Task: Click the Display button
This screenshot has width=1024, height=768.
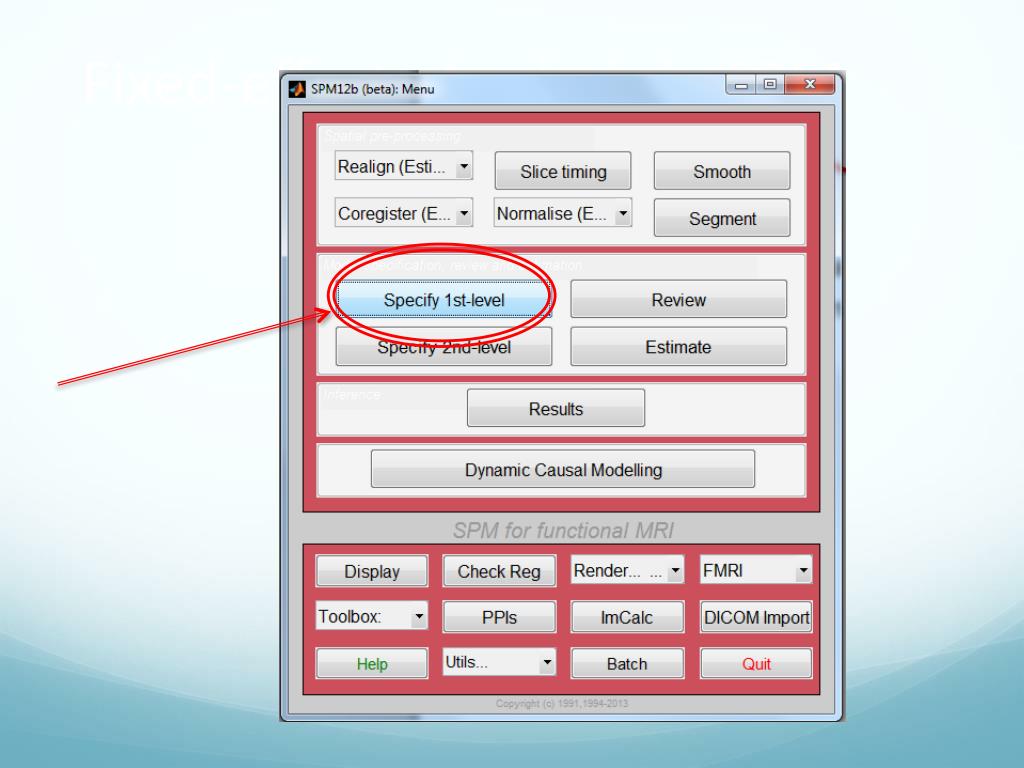Action: point(372,571)
